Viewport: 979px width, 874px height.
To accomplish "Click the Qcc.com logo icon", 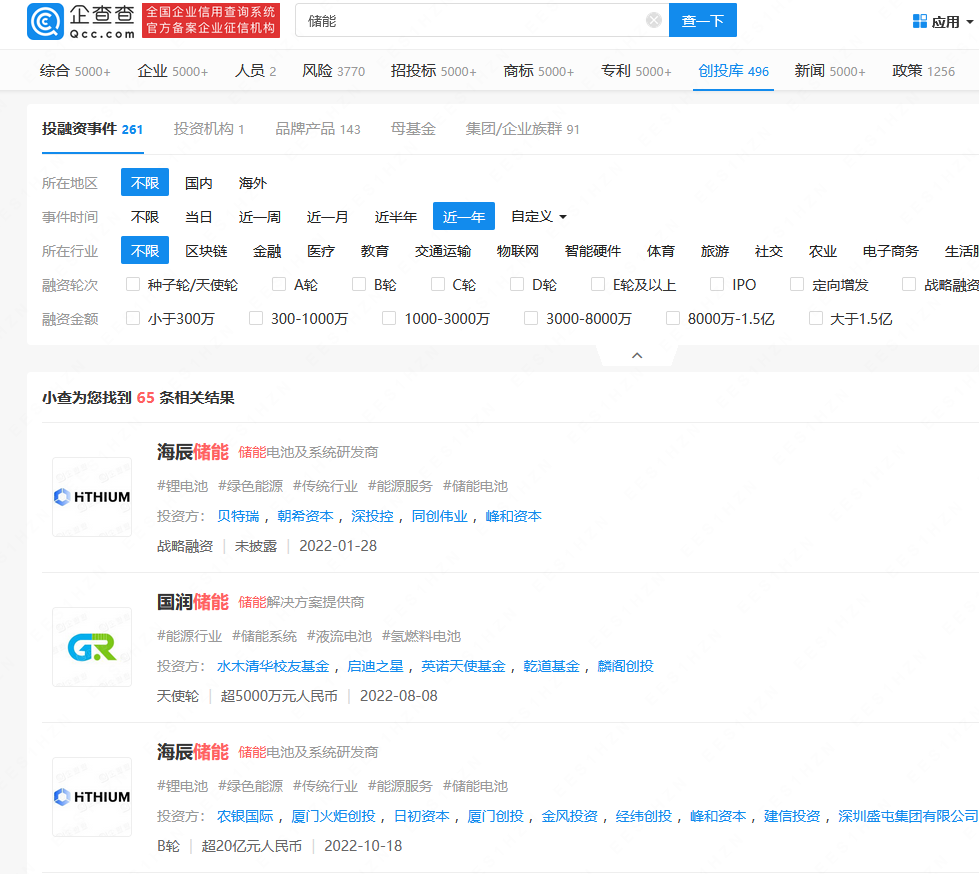I will tap(45, 21).
